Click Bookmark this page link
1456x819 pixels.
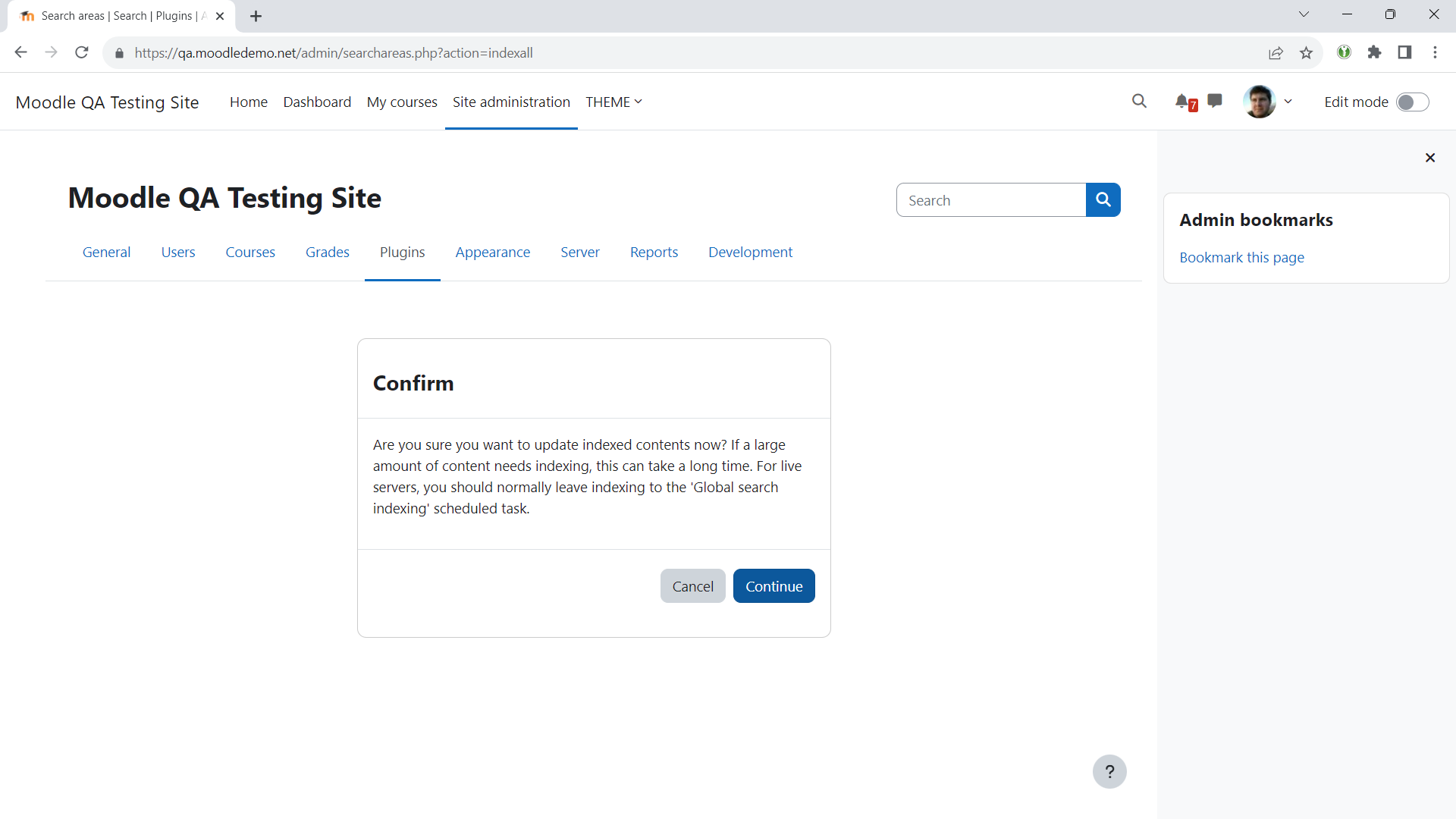tap(1241, 258)
